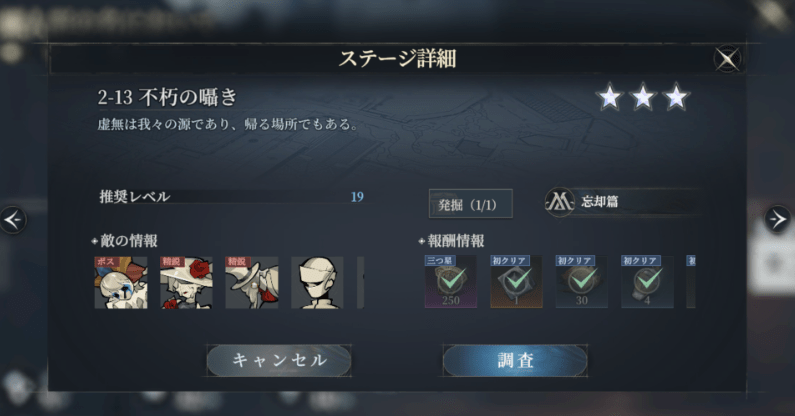Image resolution: width=795 pixels, height=416 pixels.
Task: Click the partially hidden fifth enemy portrait
Action: [360, 283]
